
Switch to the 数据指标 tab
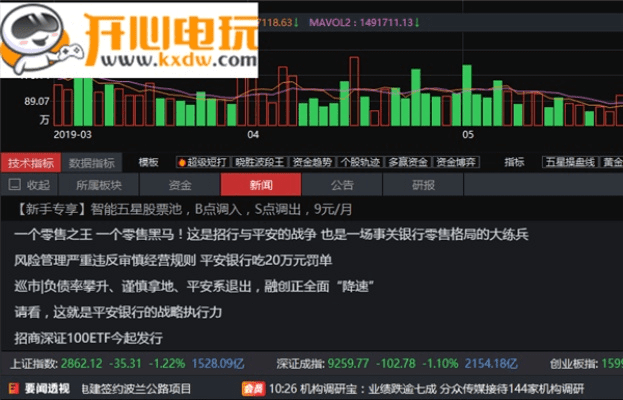pos(91,163)
